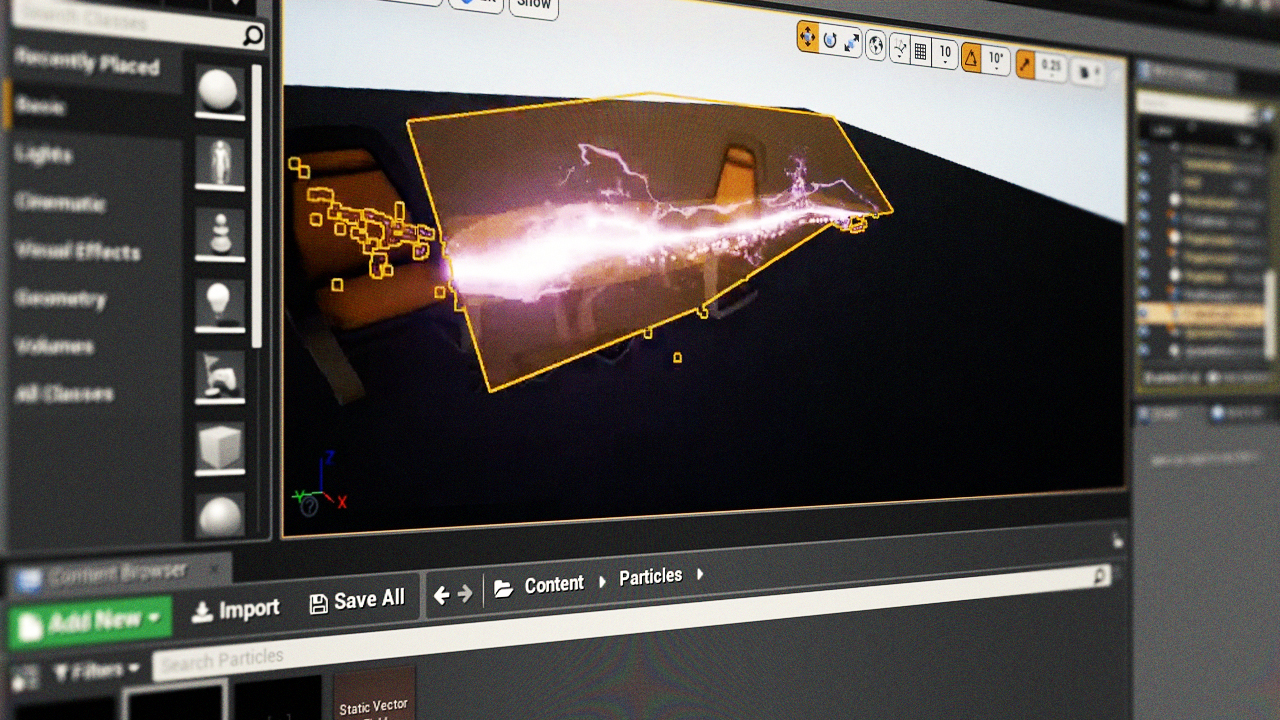Show sources panel icon beside Filters

pyautogui.click(x=24, y=678)
